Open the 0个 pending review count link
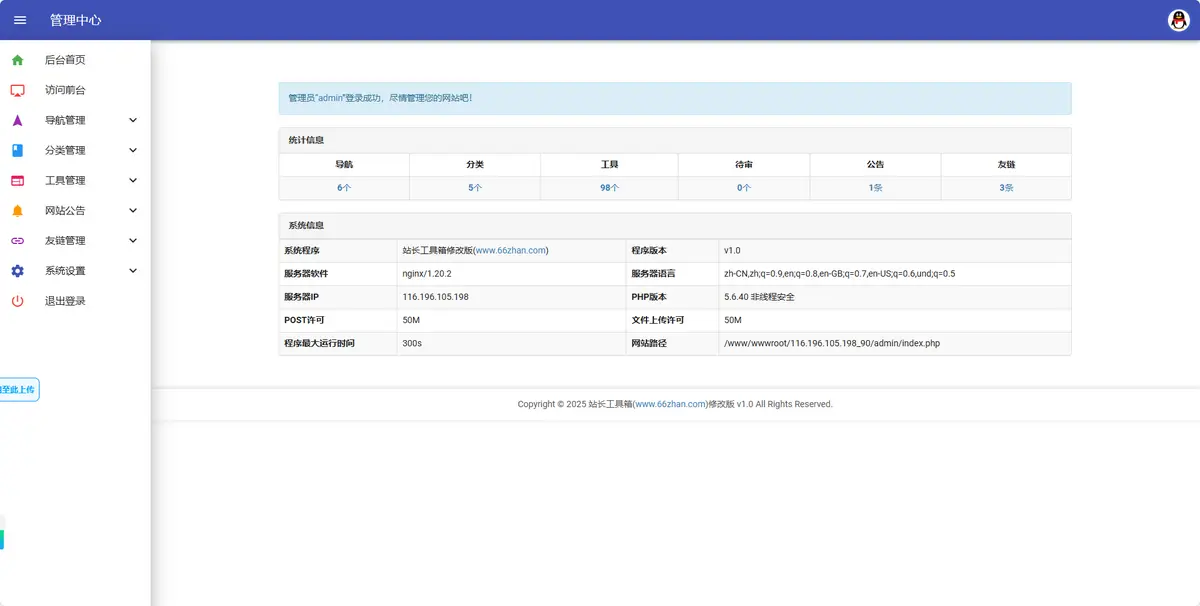The image size is (1200, 606). [744, 188]
